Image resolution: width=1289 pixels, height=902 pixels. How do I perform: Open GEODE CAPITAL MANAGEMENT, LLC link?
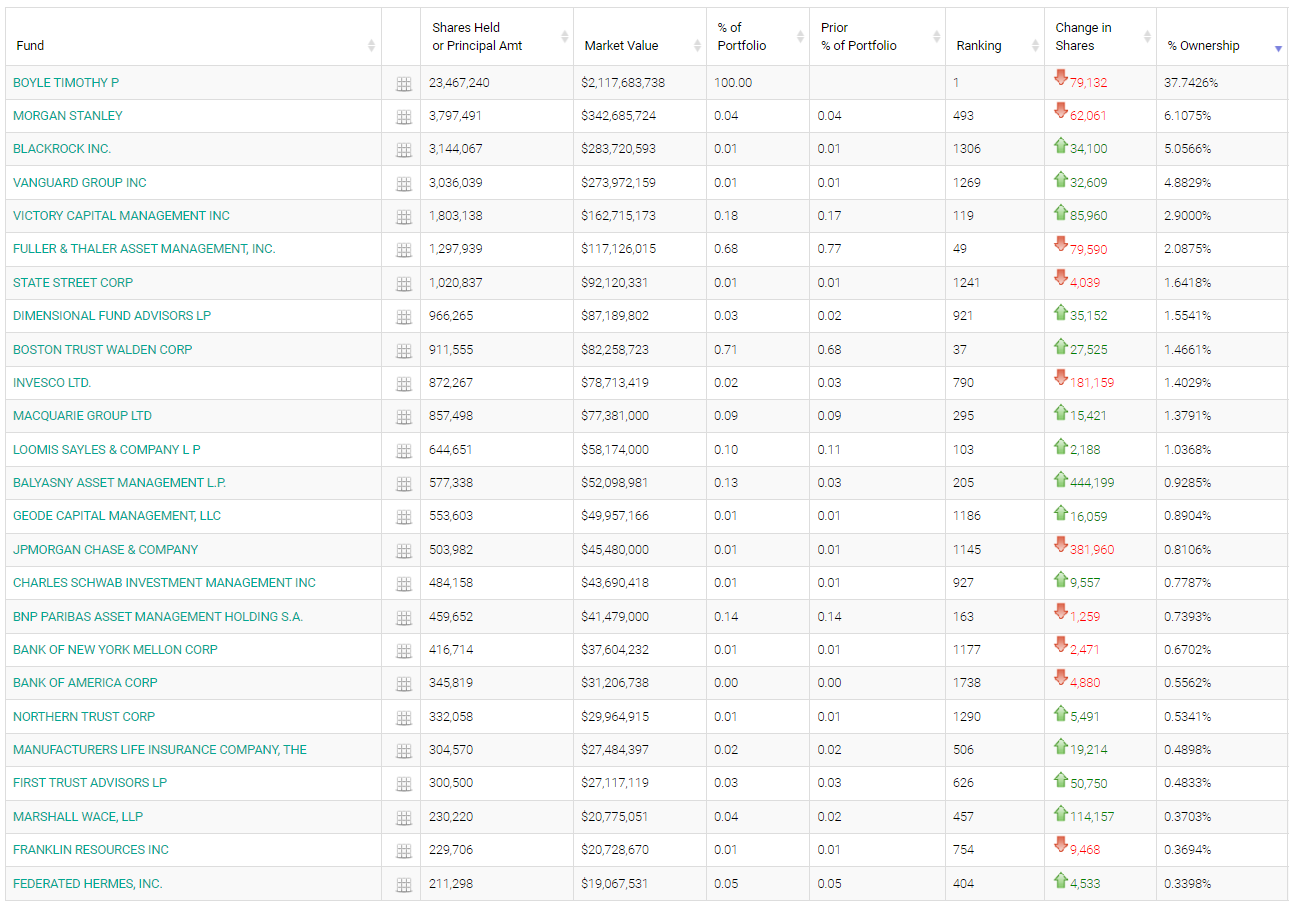click(x=117, y=515)
